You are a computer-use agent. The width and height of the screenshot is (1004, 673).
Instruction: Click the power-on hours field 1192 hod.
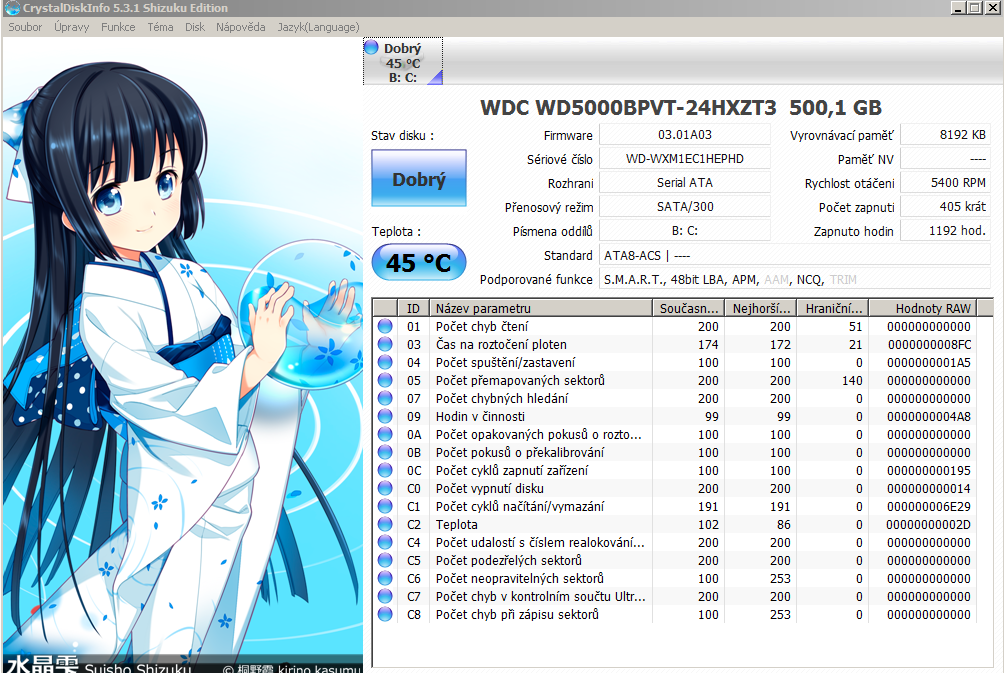click(946, 231)
